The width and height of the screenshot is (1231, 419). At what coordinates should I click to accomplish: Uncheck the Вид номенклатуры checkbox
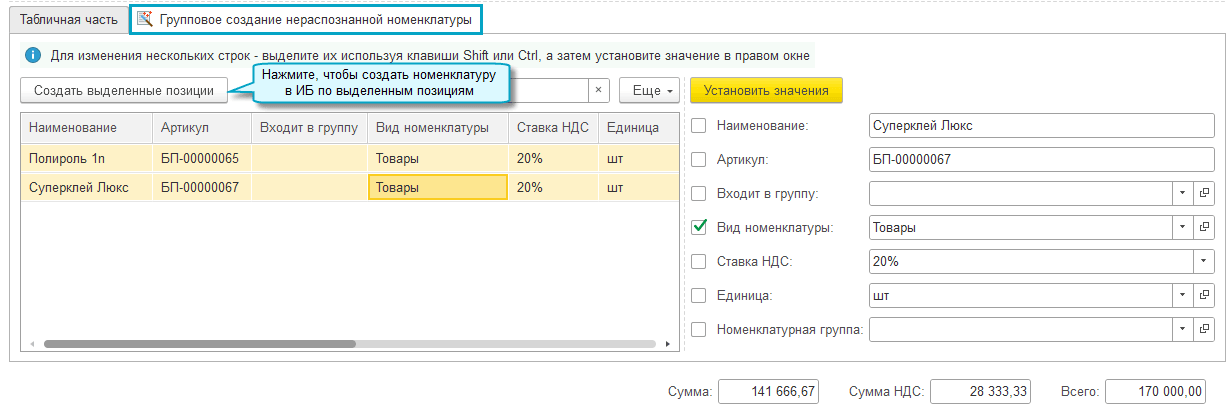point(699,227)
